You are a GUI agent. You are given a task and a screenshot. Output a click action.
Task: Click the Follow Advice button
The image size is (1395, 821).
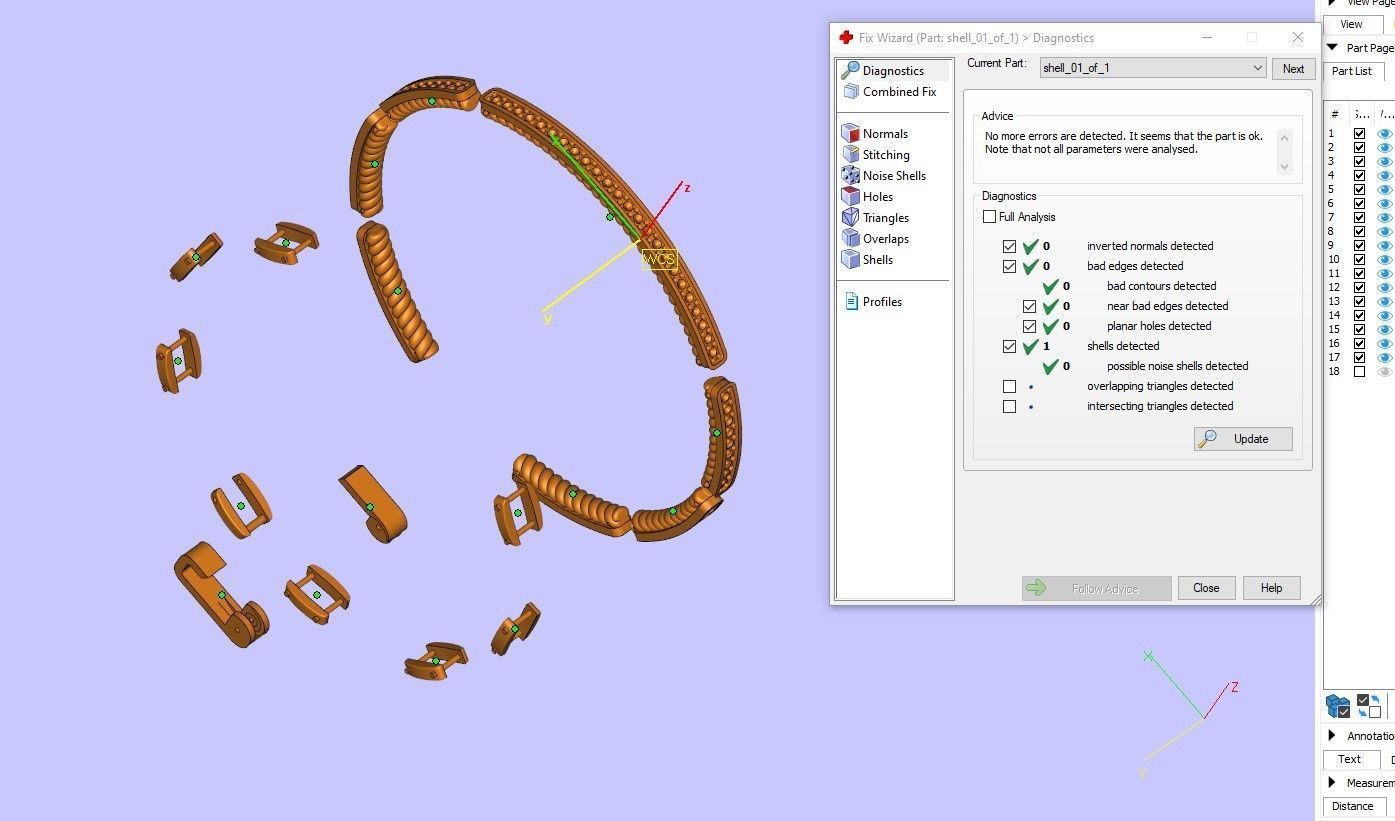pos(1096,588)
